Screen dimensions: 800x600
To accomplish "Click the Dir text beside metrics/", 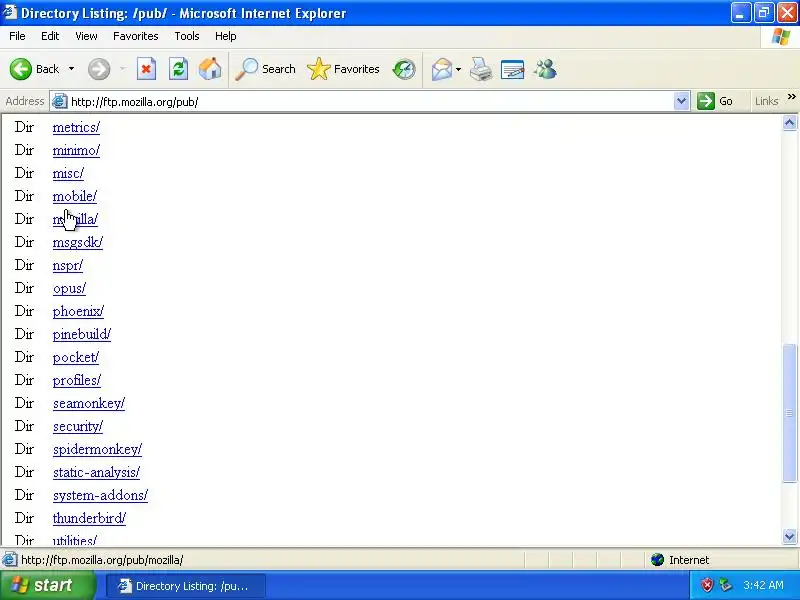I will click(x=24, y=127).
